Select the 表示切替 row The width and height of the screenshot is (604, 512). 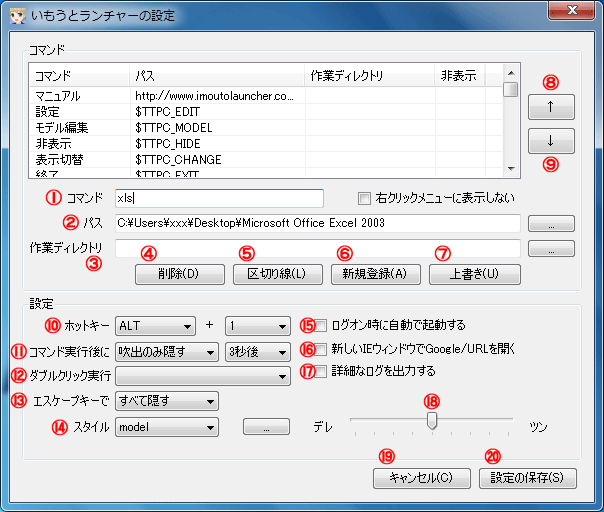click(x=266, y=159)
